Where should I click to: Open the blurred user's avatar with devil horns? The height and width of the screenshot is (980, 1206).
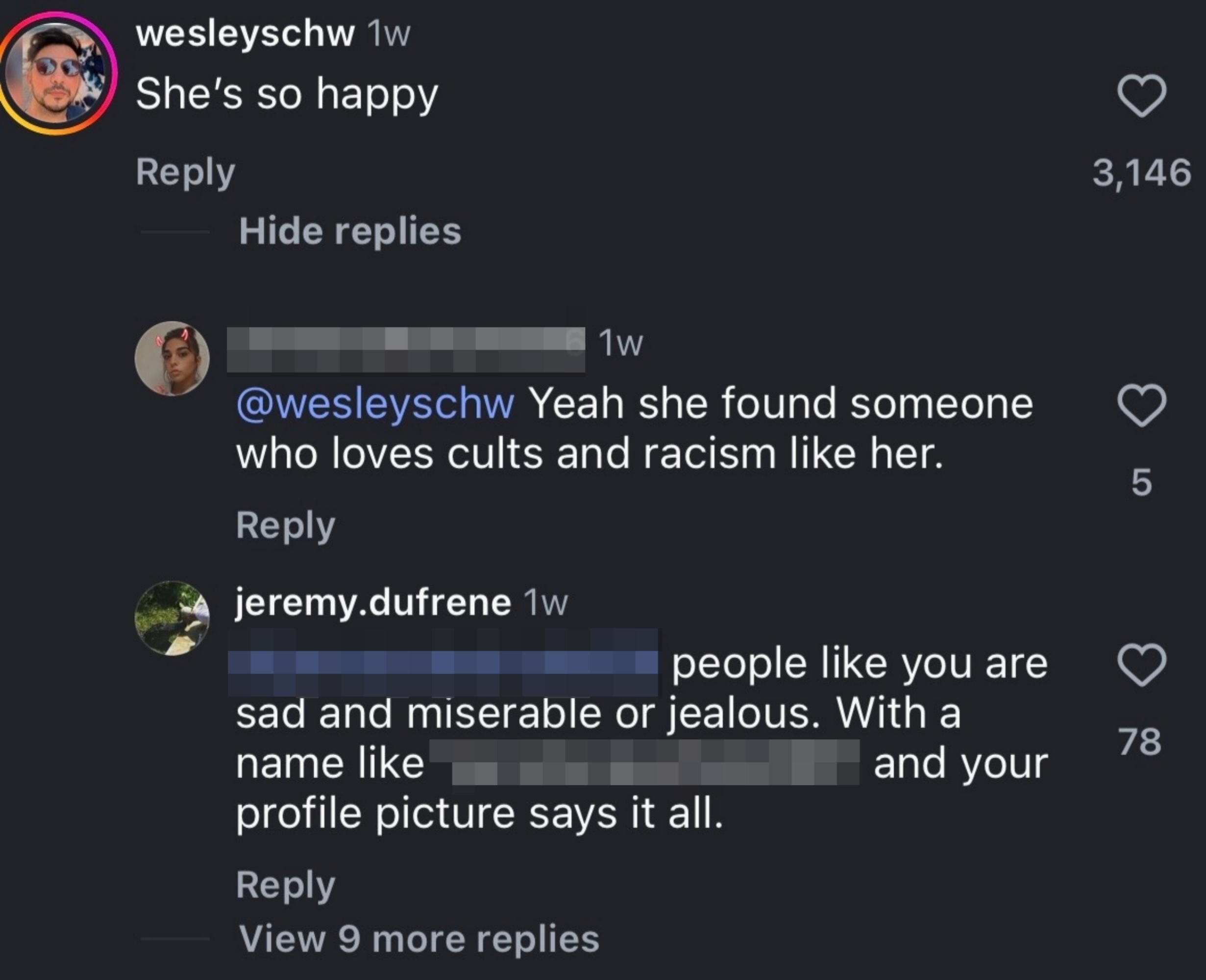click(172, 359)
